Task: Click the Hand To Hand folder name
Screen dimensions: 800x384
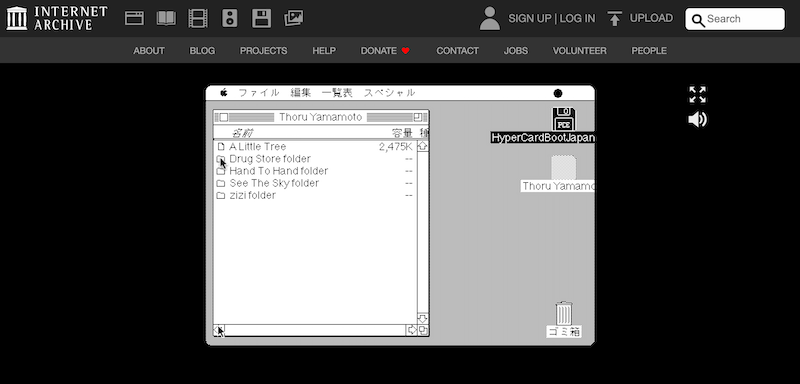Action: (x=279, y=171)
